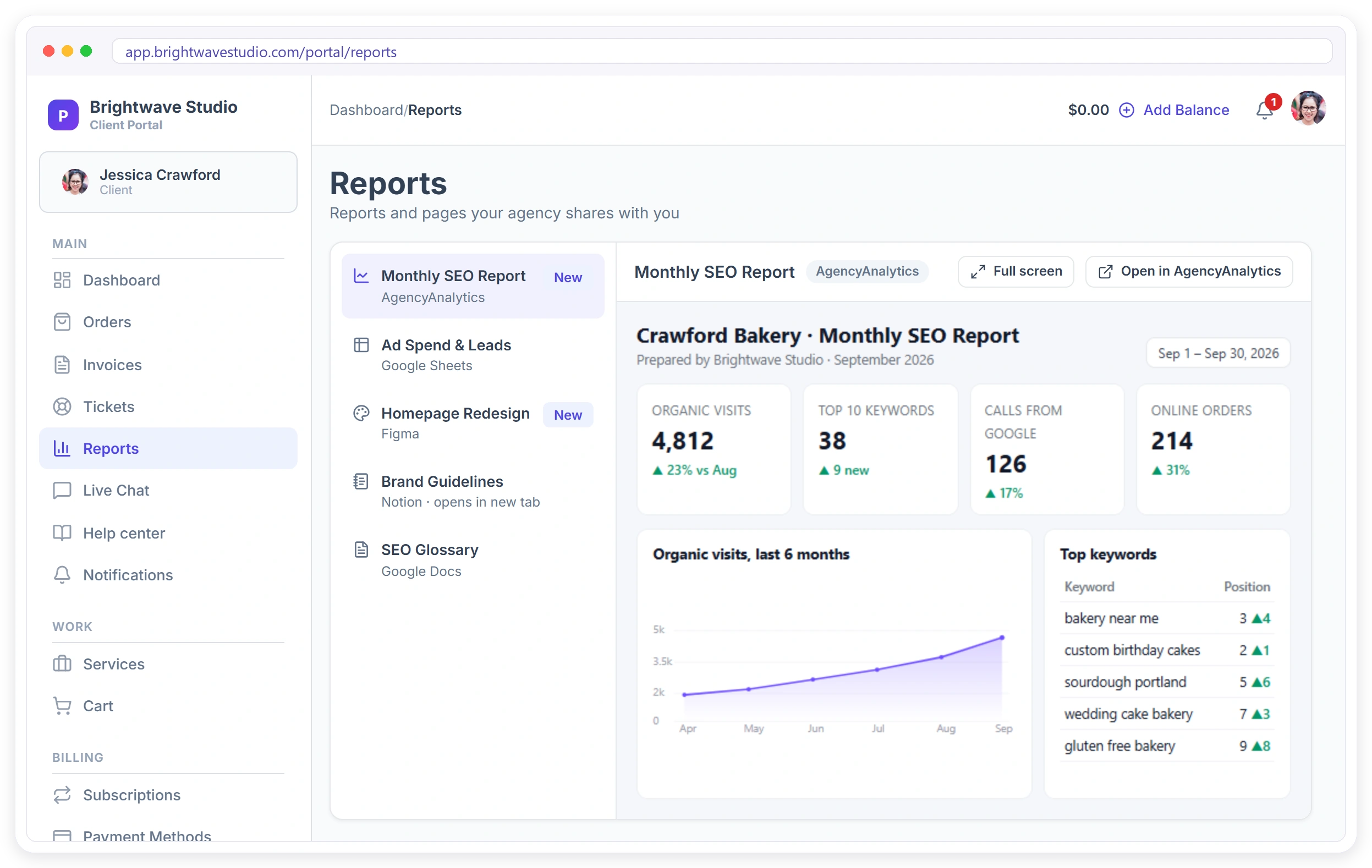This screenshot has width=1372, height=868.
Task: Click the Ad Spend & Leads table icon
Action: [x=361, y=345]
